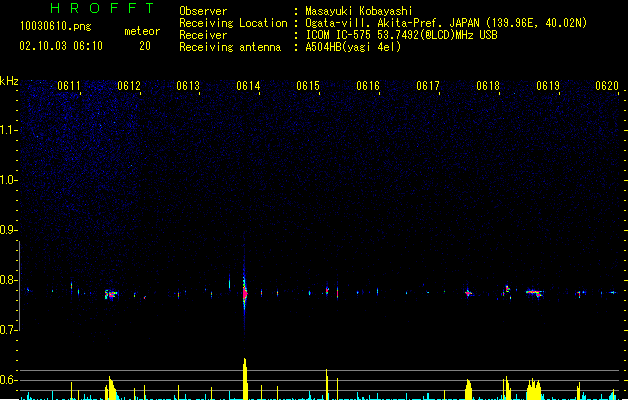Screen dimensions: 629x400
Task: Click the date stamp 02.10.03 06:10
Action: coord(61,46)
